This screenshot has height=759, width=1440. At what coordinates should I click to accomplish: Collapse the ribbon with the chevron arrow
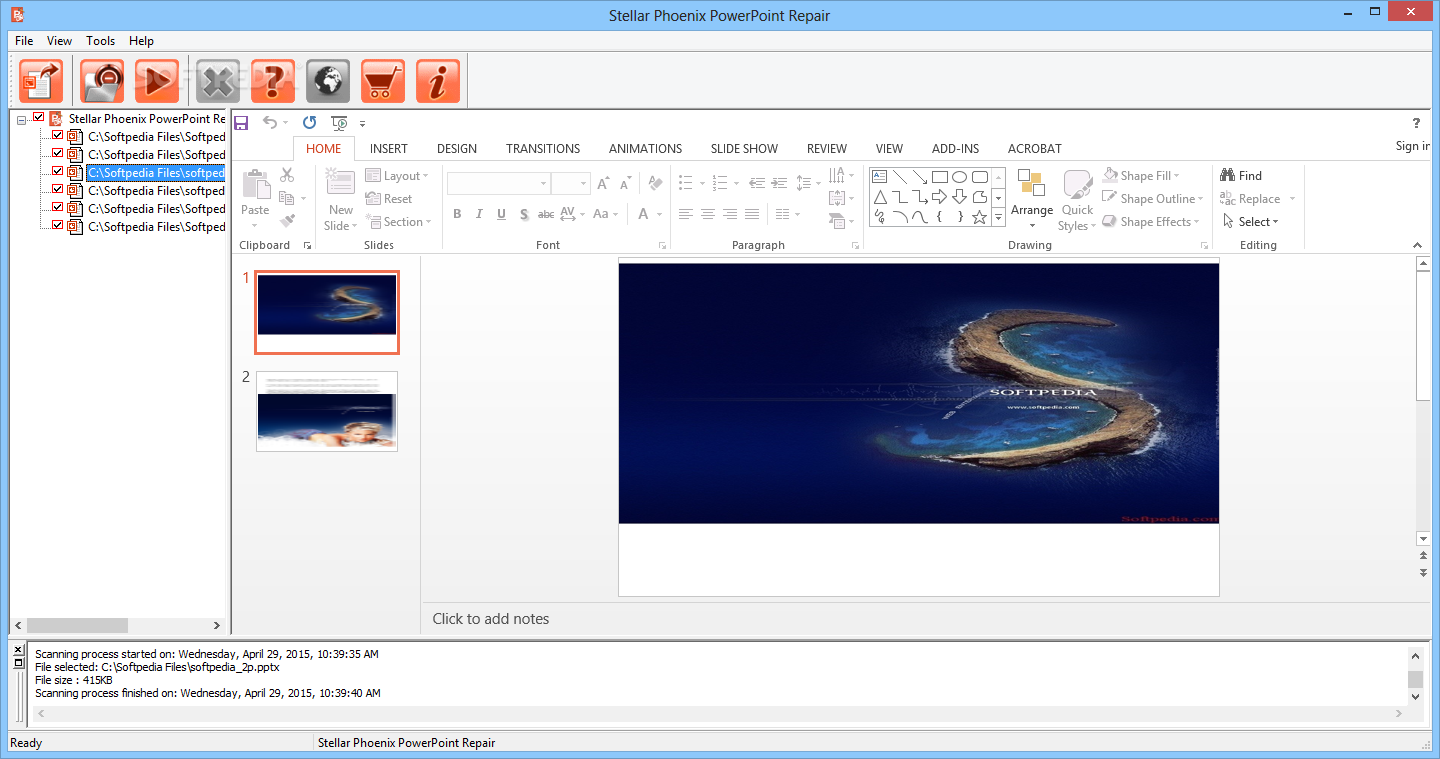(x=1417, y=246)
